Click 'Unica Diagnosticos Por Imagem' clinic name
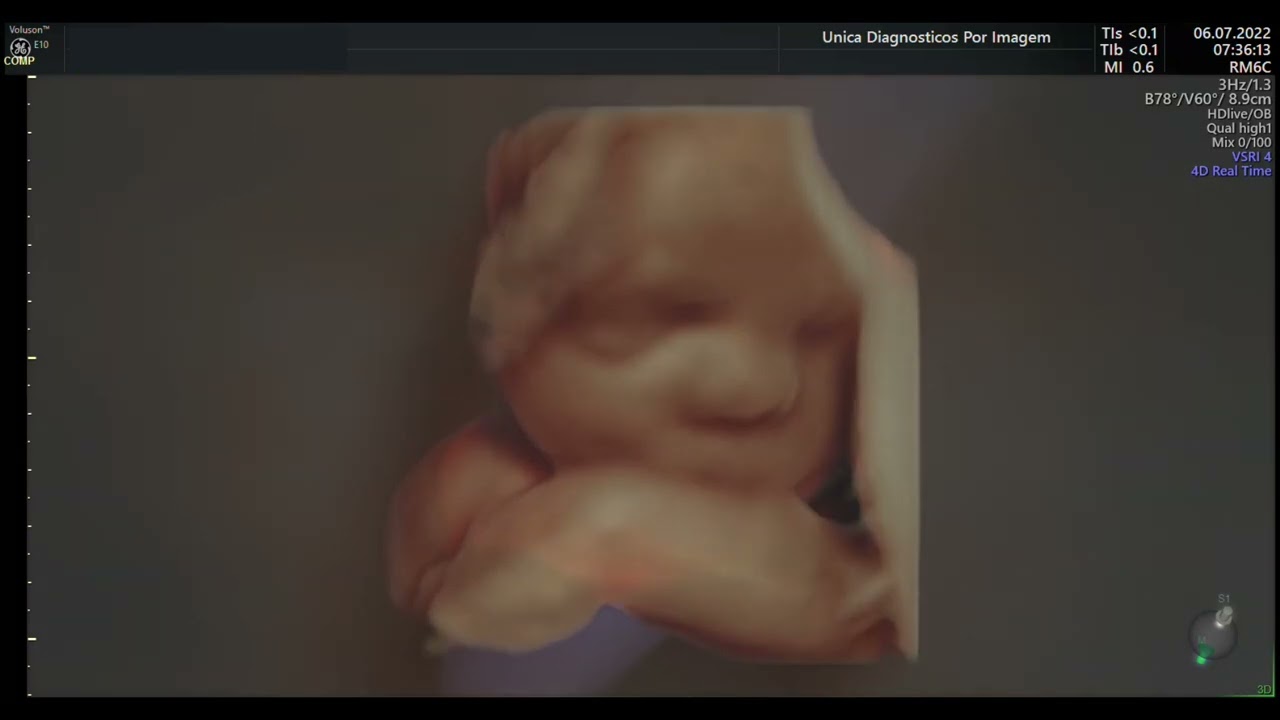 pos(936,37)
